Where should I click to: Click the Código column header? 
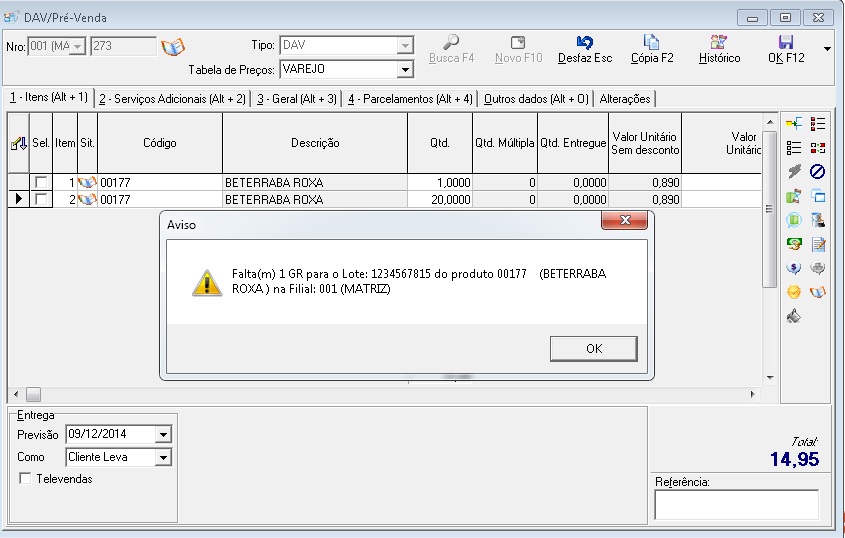click(160, 143)
